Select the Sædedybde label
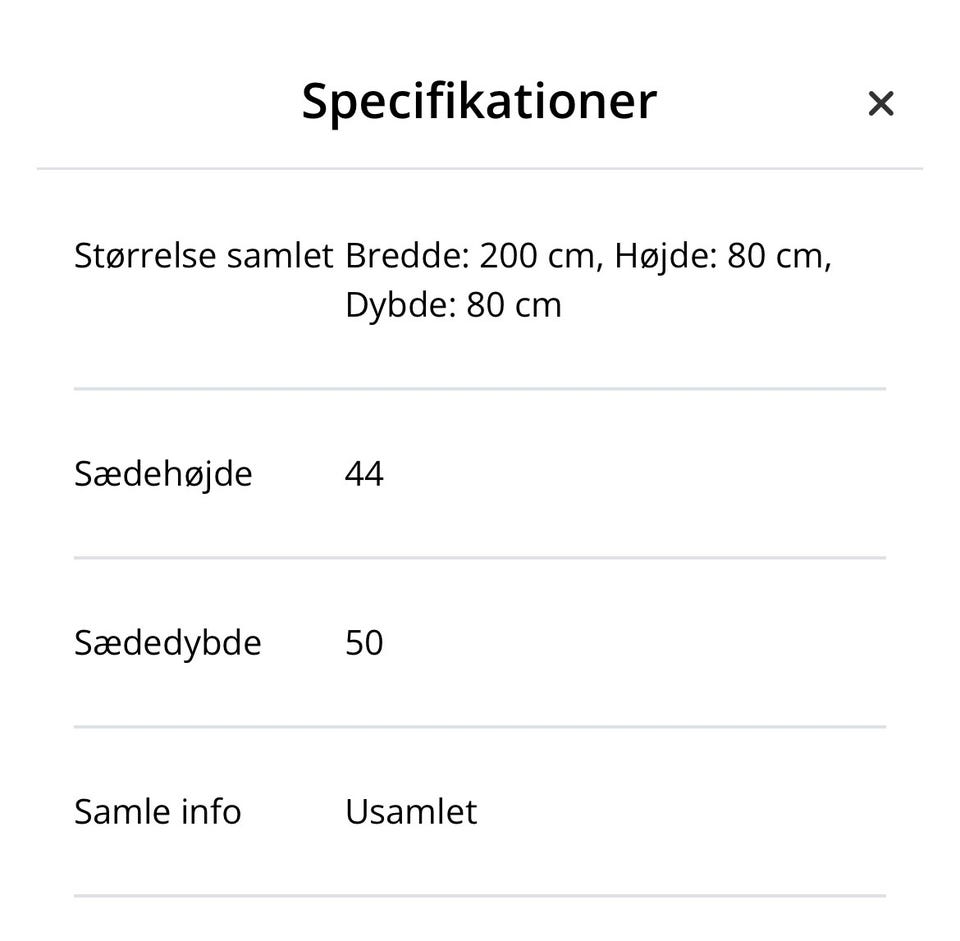The width and height of the screenshot is (960, 941). coord(167,643)
